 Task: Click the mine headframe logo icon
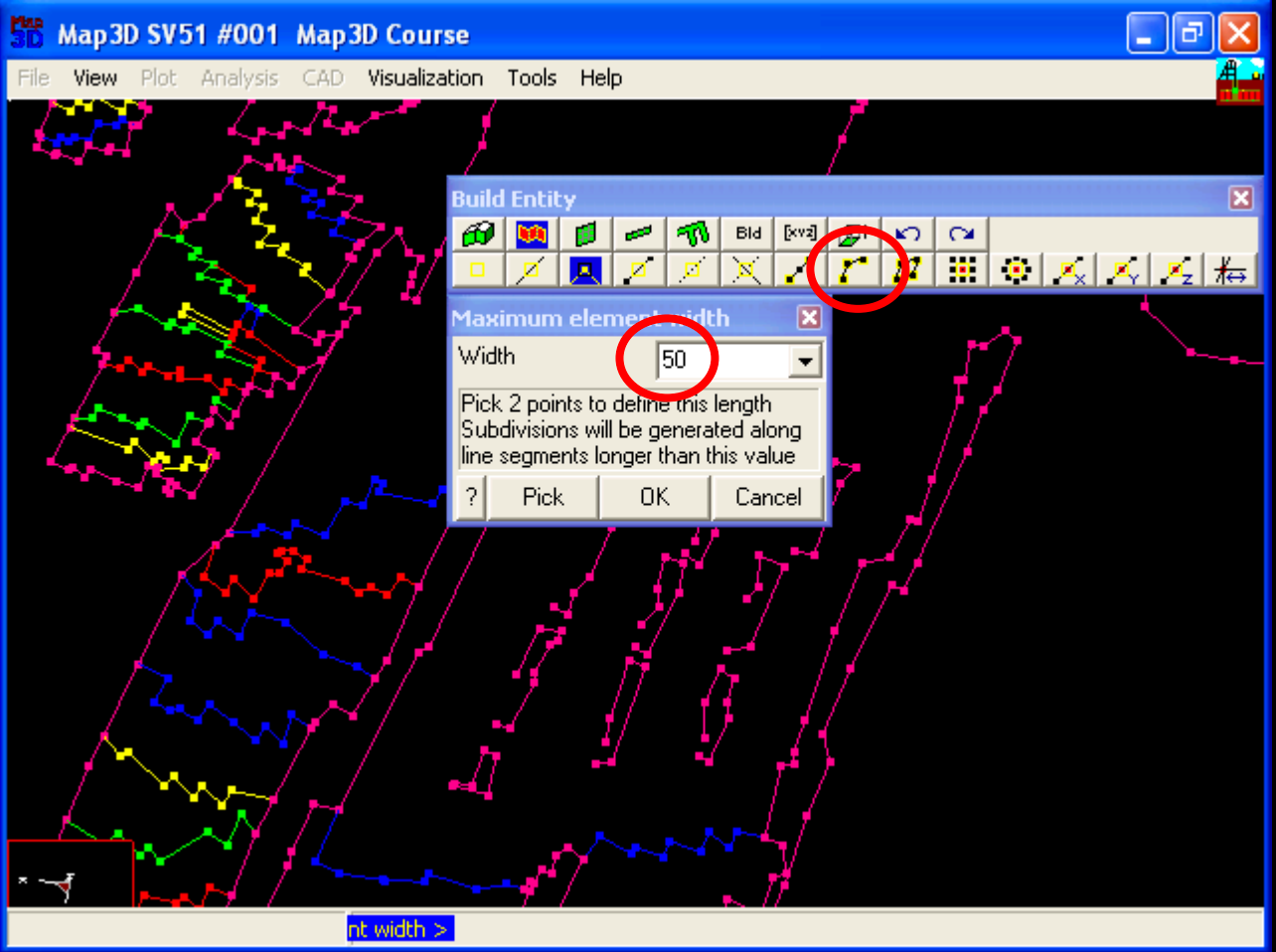coord(1239,80)
